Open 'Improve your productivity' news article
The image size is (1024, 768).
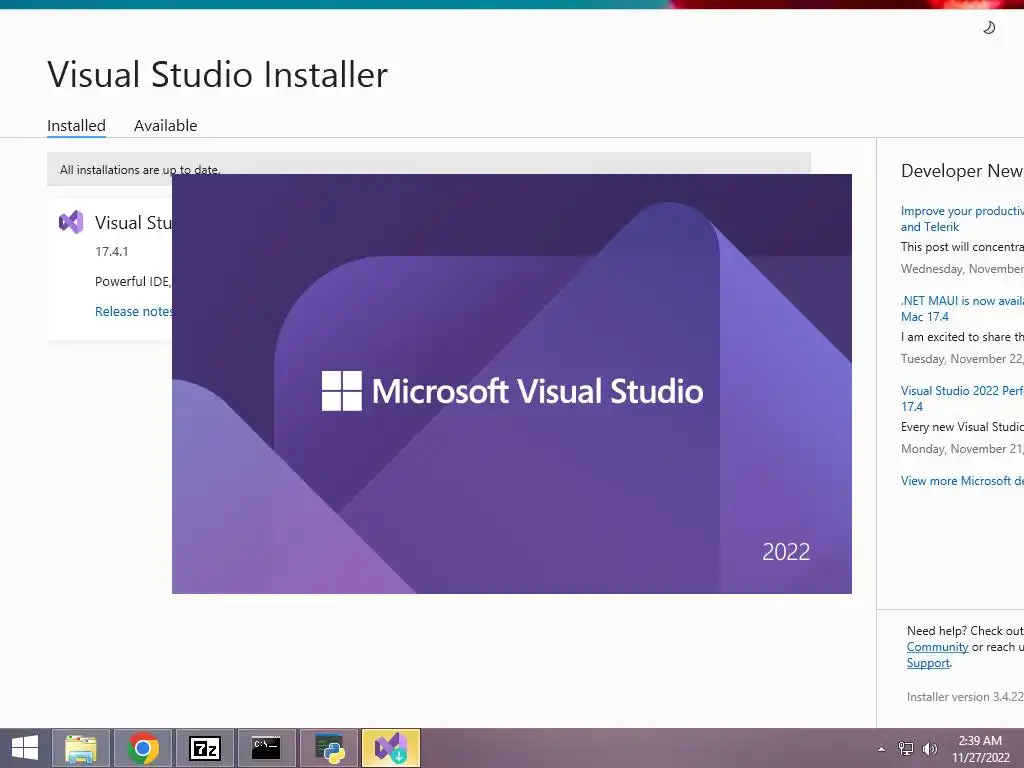962,219
